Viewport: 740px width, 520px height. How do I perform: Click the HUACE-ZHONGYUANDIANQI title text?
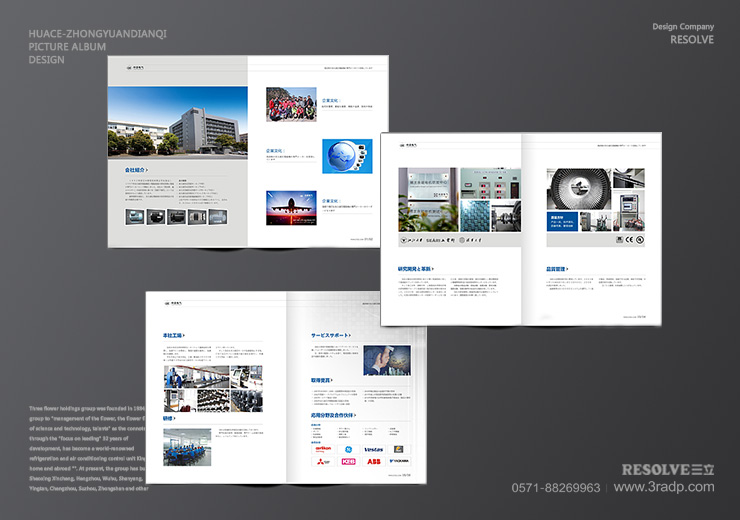click(x=98, y=34)
